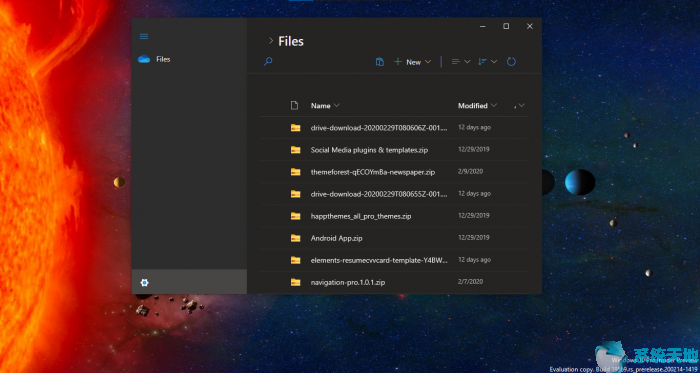Screen dimensions: 700x373
Task: Sort by the Modified column header
Action: (473, 106)
